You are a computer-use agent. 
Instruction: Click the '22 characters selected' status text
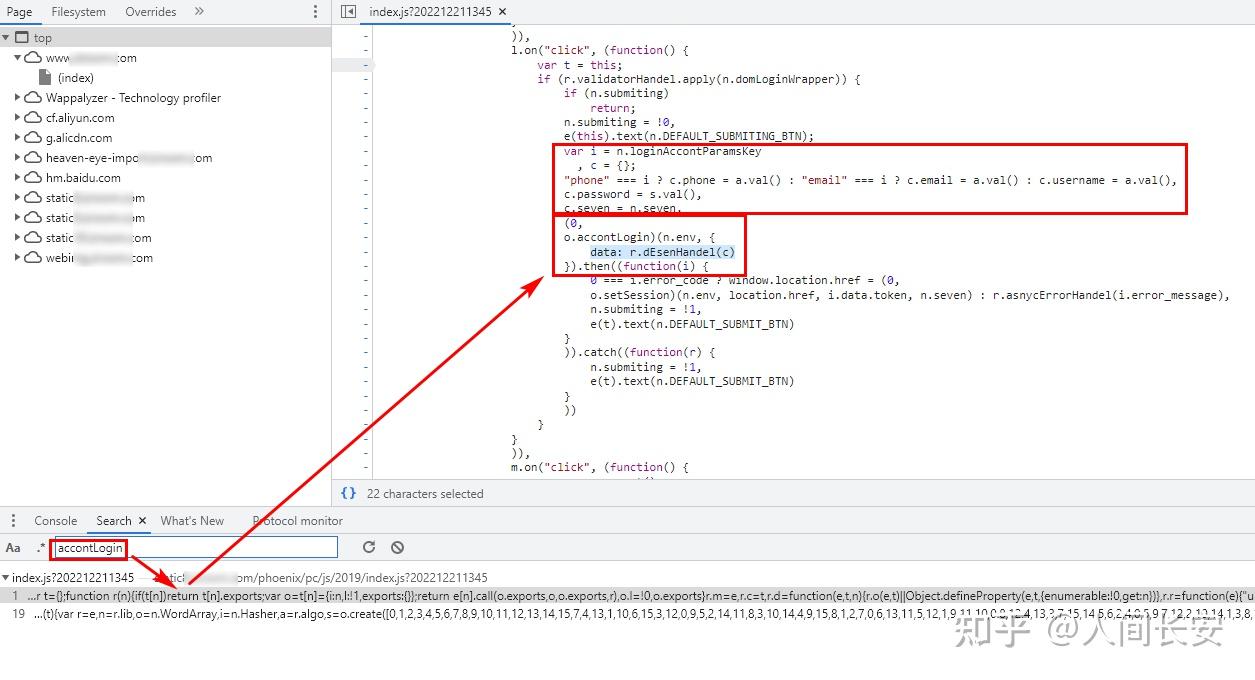[x=425, y=493]
